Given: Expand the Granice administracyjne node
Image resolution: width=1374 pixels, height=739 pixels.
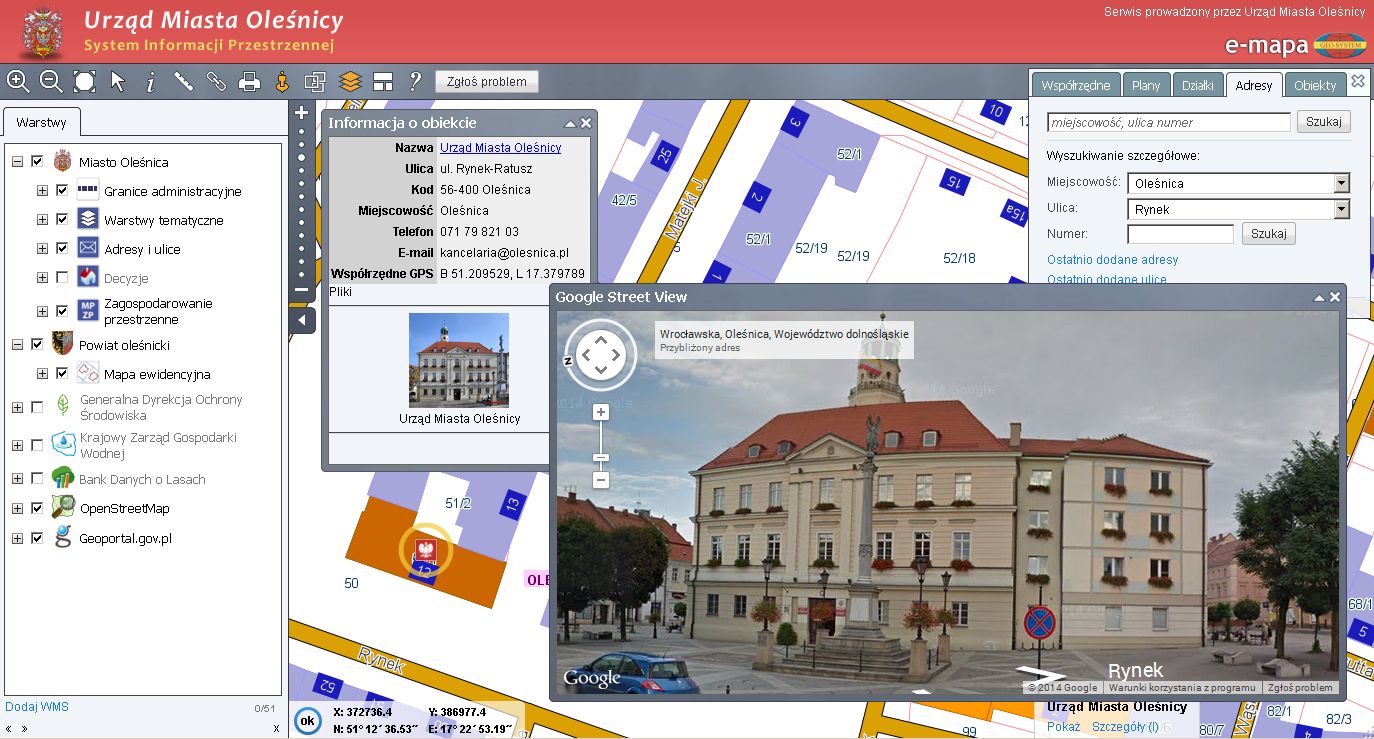Looking at the screenshot, I should point(42,190).
